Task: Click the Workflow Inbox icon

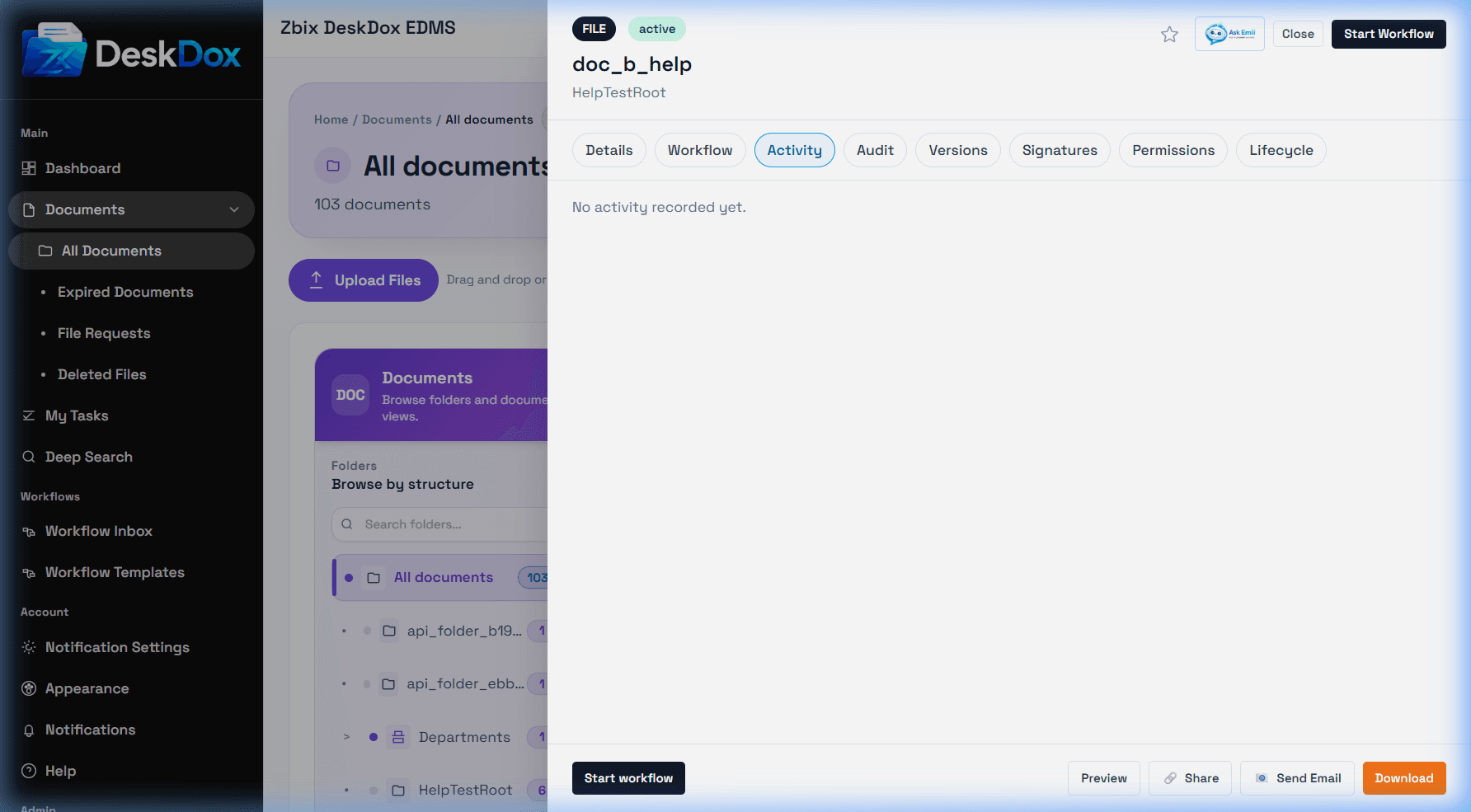Action: click(x=29, y=532)
